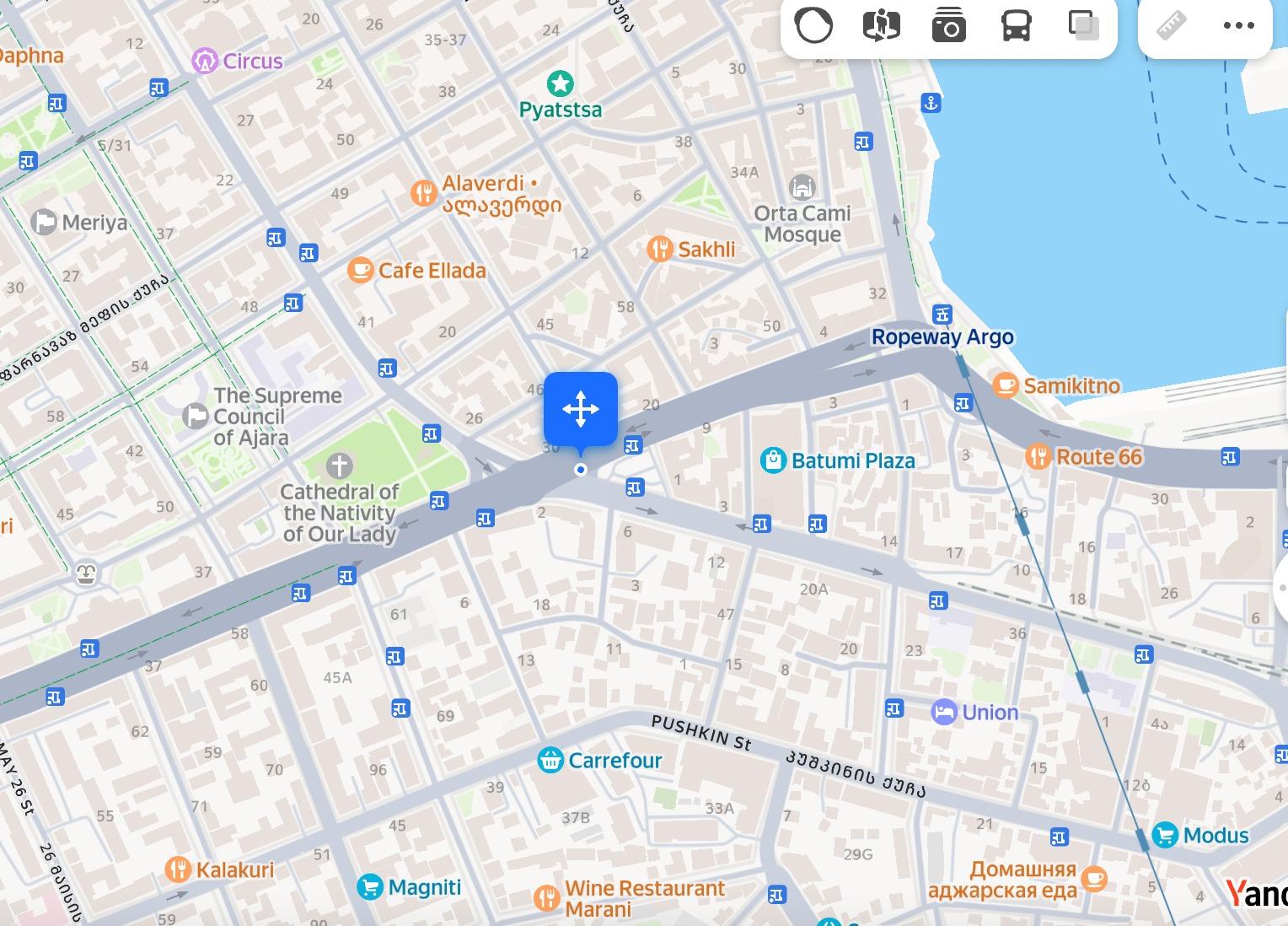Select the Cathedral cross icon

pyautogui.click(x=339, y=465)
